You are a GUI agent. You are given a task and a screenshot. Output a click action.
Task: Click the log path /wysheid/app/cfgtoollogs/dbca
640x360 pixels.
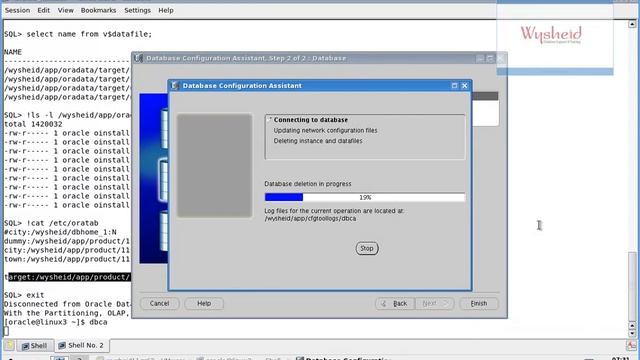pyautogui.click(x=310, y=218)
